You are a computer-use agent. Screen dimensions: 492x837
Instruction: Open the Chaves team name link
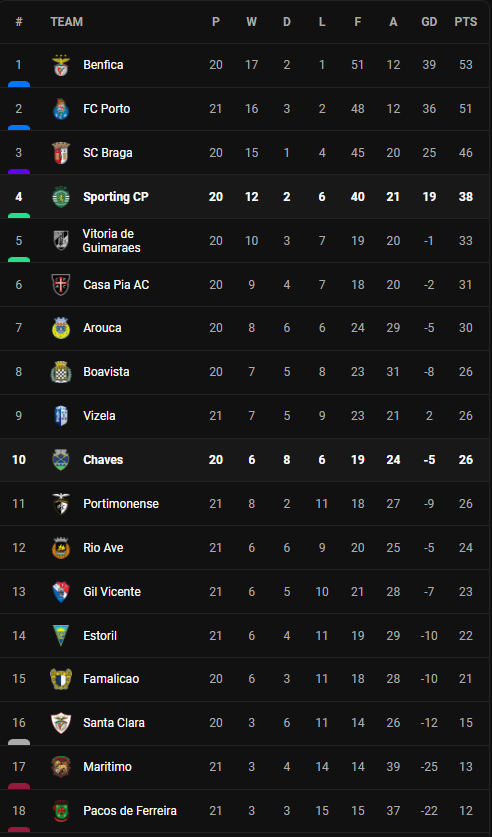tap(103, 460)
